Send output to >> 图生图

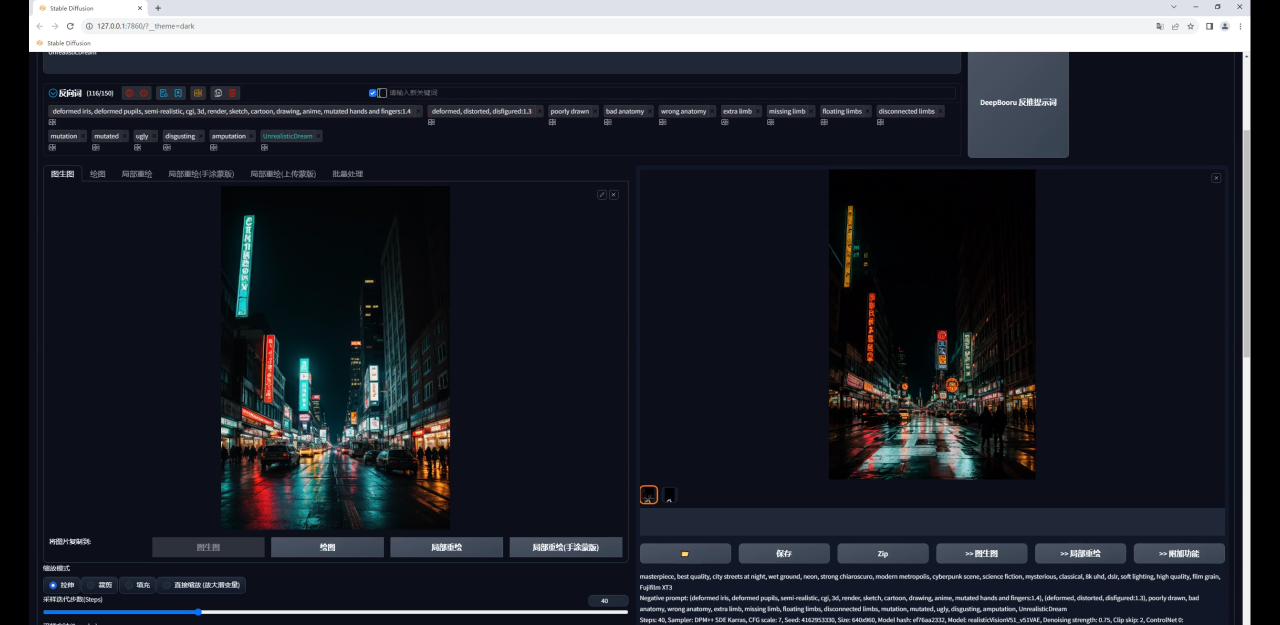point(981,553)
